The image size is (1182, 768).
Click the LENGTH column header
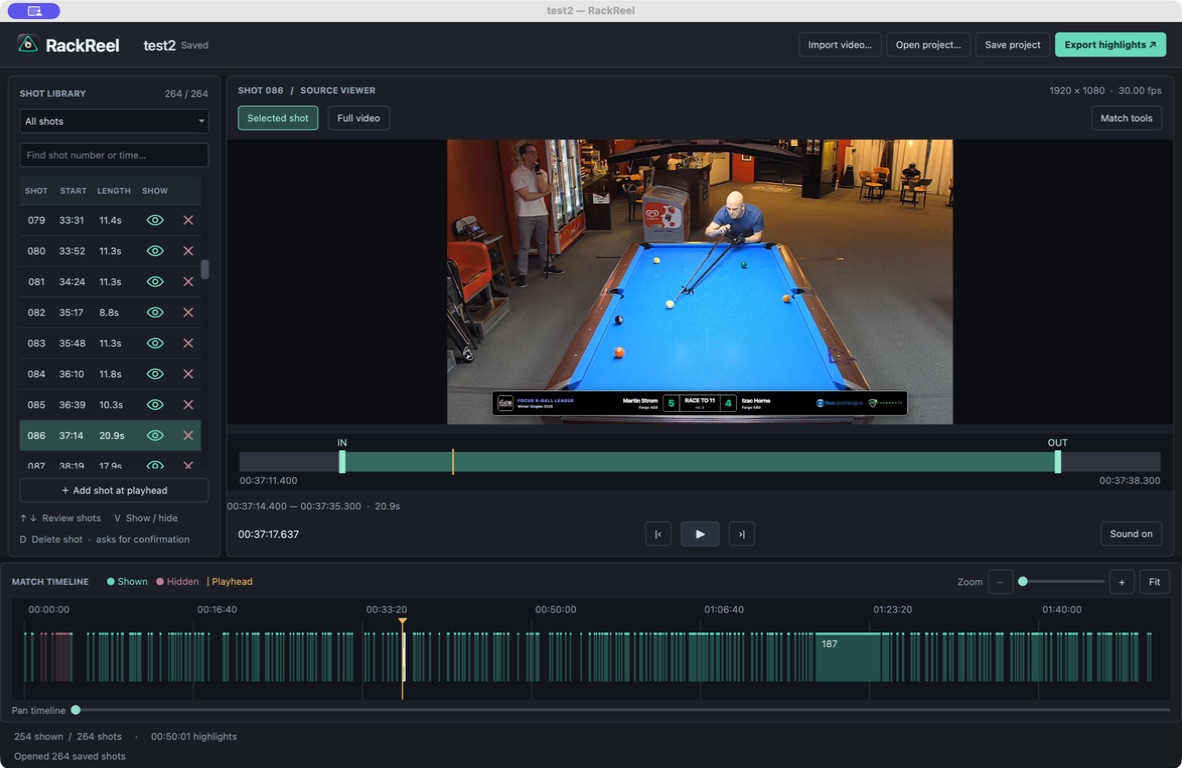114,191
